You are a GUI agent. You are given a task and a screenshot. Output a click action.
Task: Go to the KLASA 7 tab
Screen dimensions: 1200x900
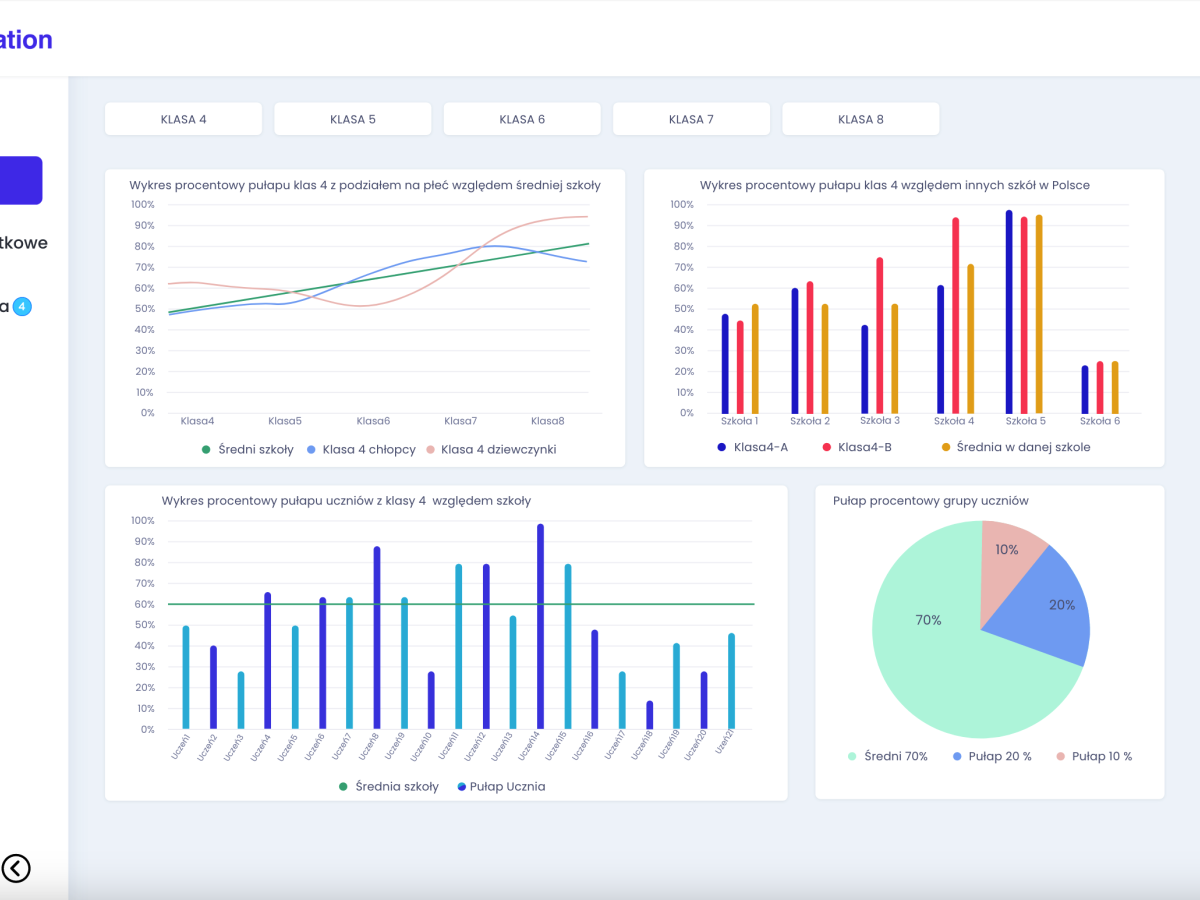[x=691, y=119]
